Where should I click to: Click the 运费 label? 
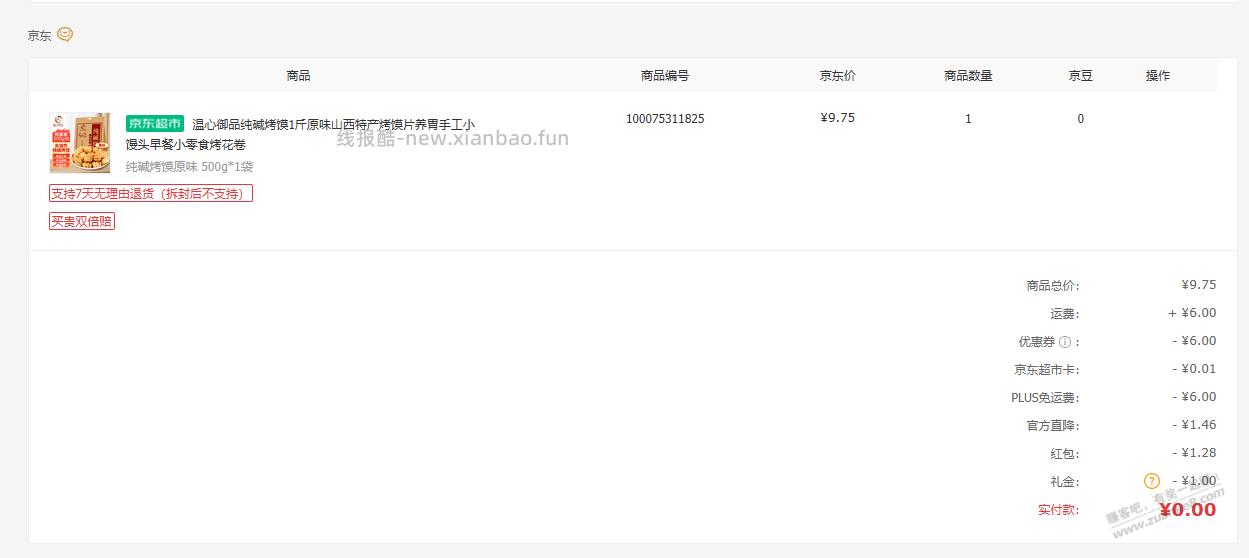(x=1065, y=314)
